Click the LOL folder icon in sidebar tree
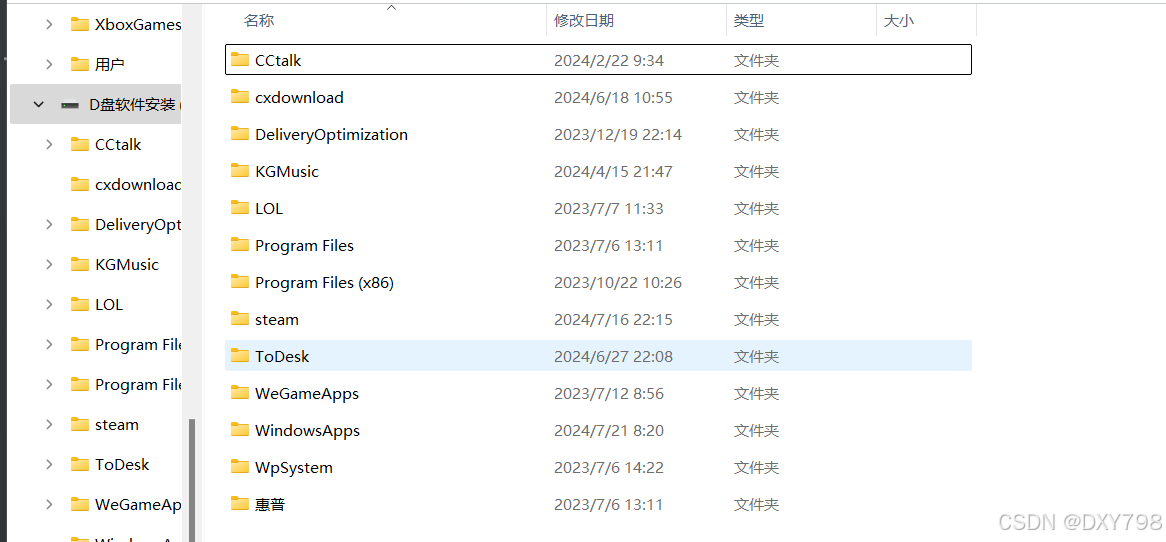The width and height of the screenshot is (1166, 542). tap(80, 304)
